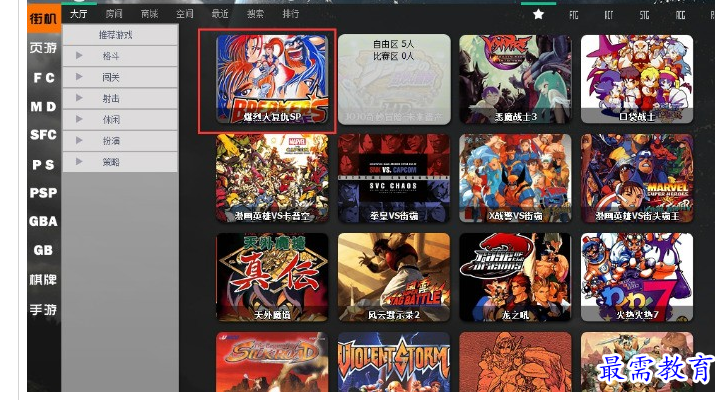Launch the X战警VS街霸 game

pos(515,178)
